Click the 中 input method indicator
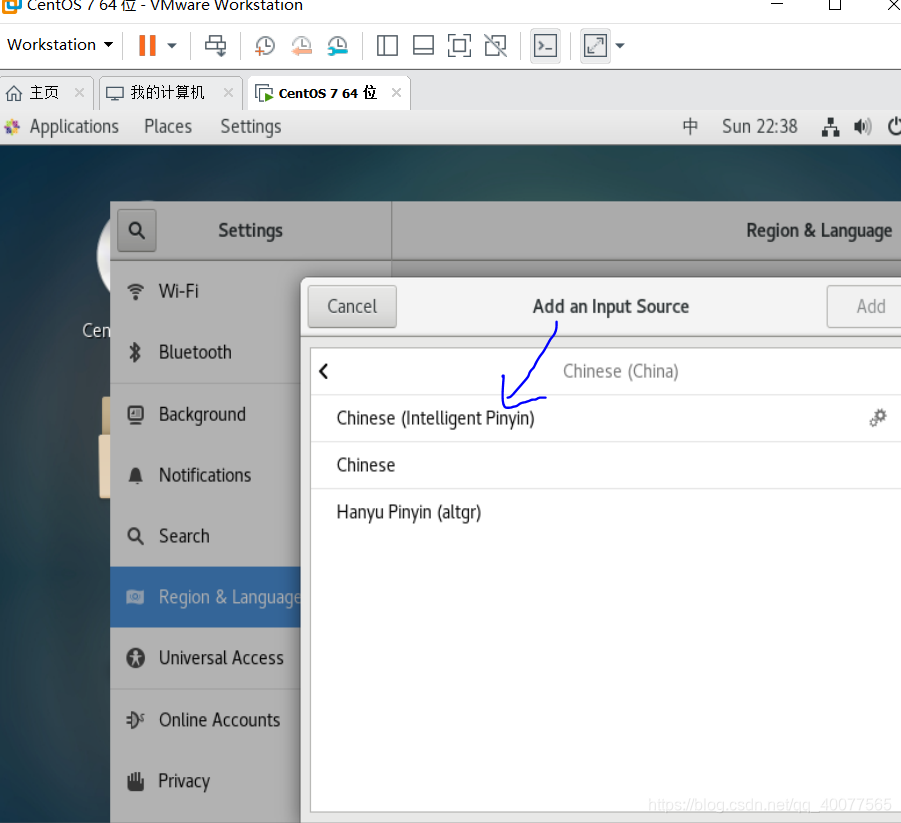The height and width of the screenshot is (823, 901). tap(690, 126)
